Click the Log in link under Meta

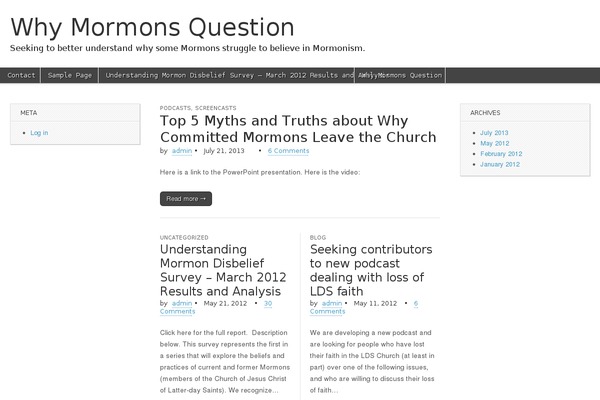39,133
